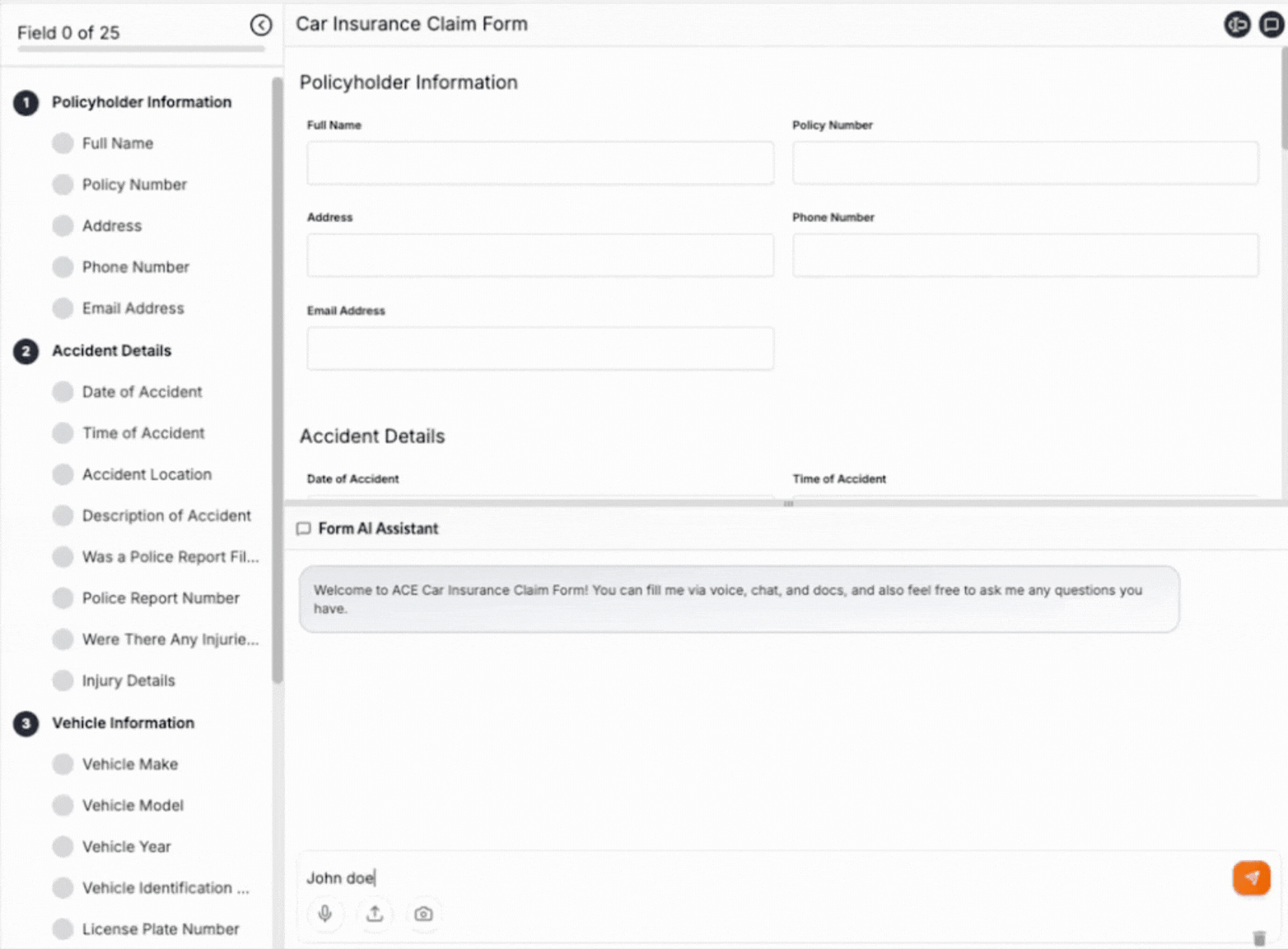The image size is (1288, 949).
Task: Select Police Report Number item
Action: [x=146, y=598]
